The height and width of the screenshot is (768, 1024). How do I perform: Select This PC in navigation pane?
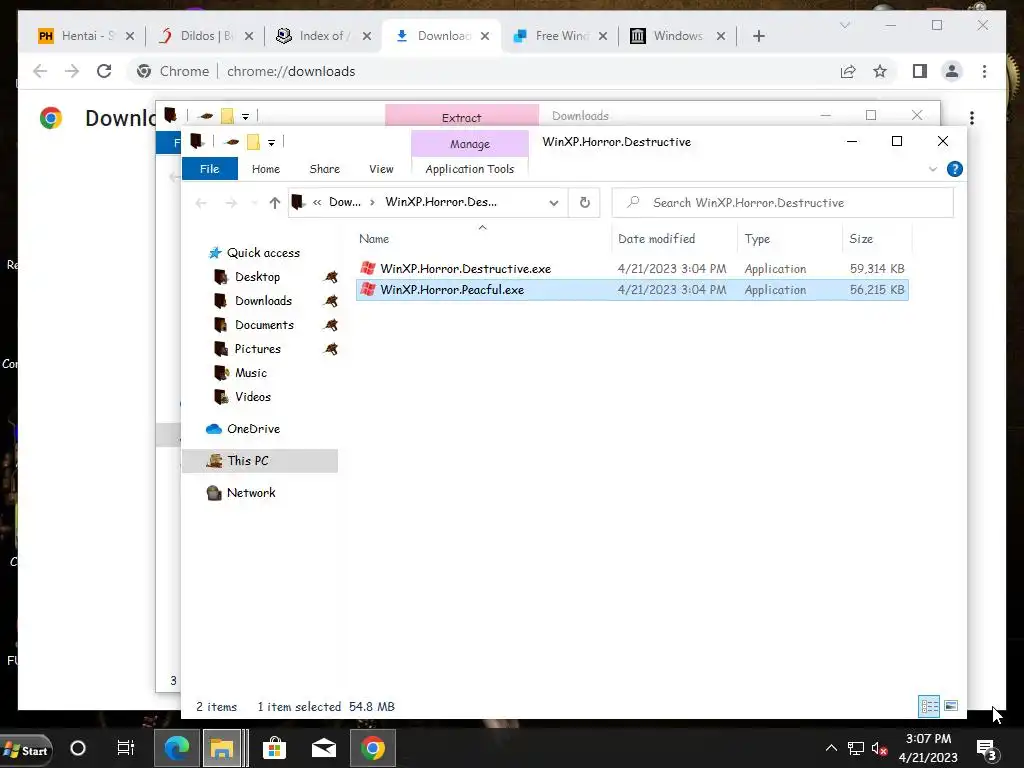pos(248,461)
